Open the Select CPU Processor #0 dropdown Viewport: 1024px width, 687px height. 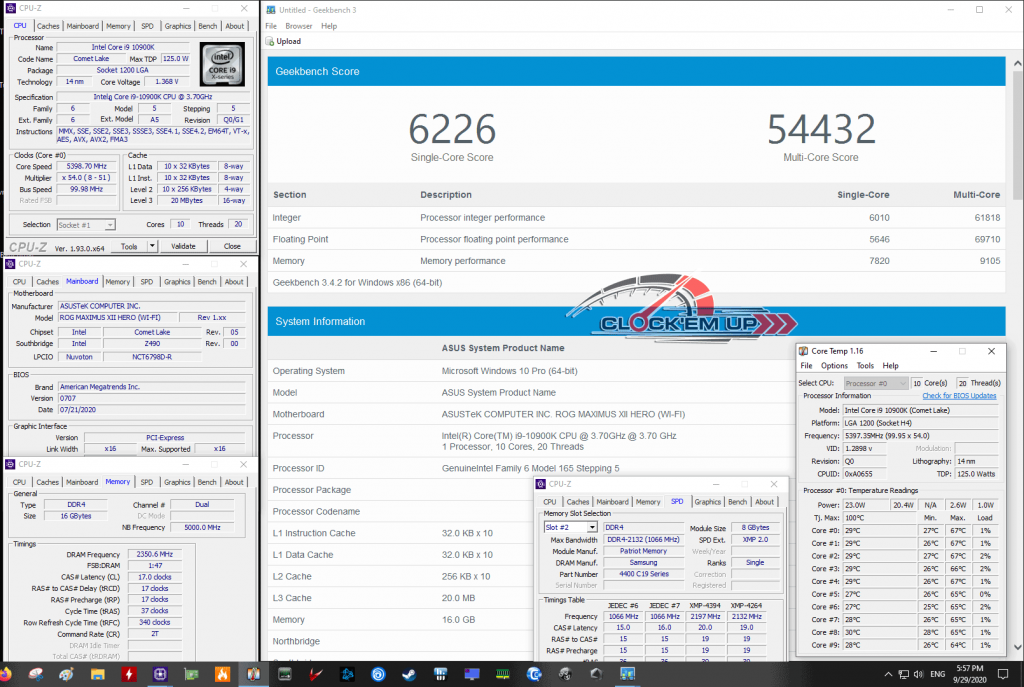[902, 383]
